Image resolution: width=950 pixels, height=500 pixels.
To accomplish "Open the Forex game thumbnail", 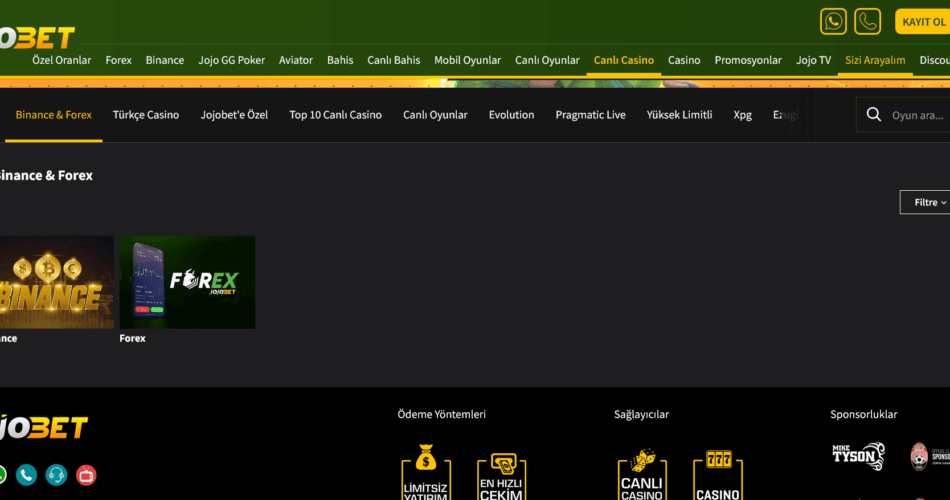I will click(187, 282).
